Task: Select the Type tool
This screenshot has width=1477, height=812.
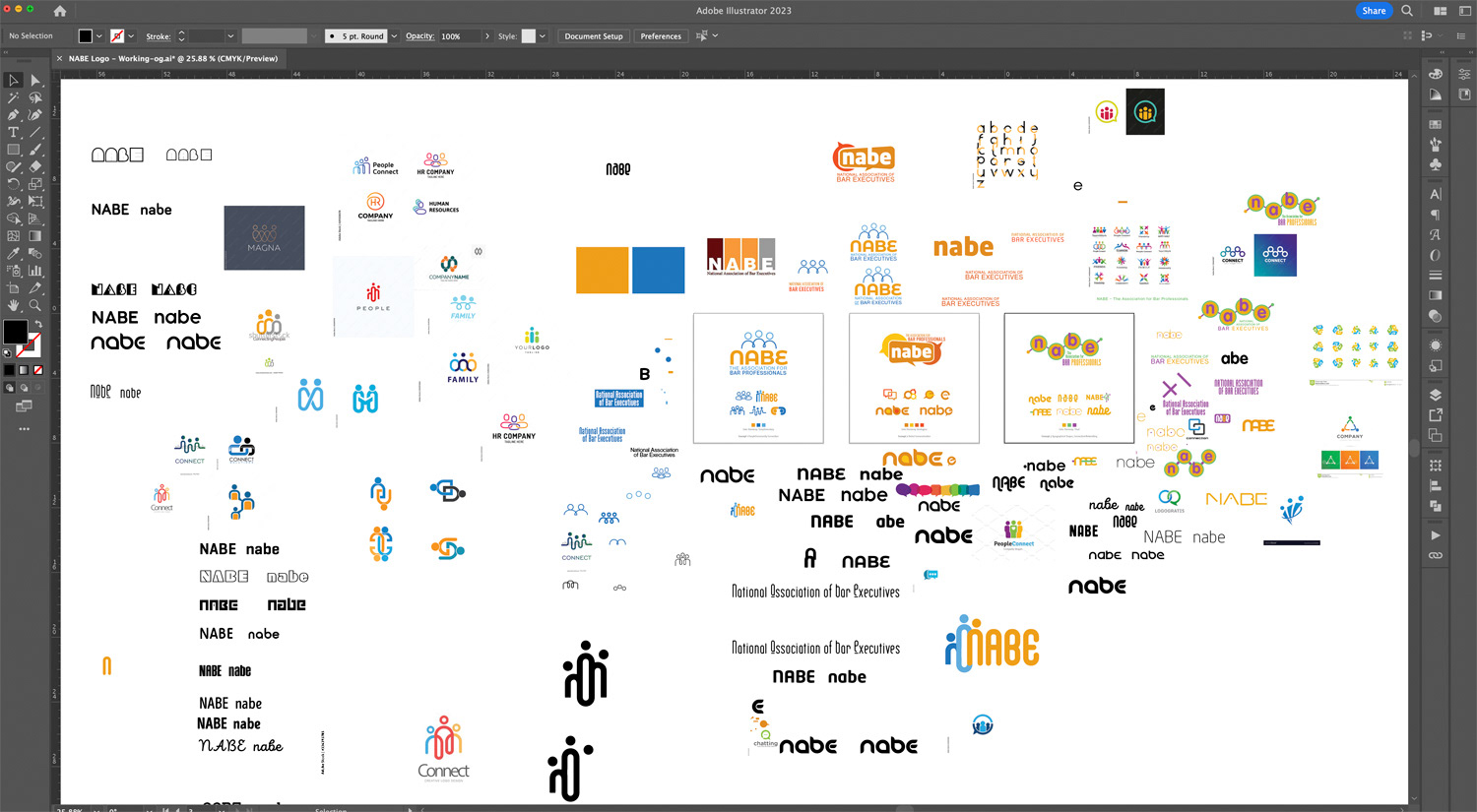Action: point(14,133)
